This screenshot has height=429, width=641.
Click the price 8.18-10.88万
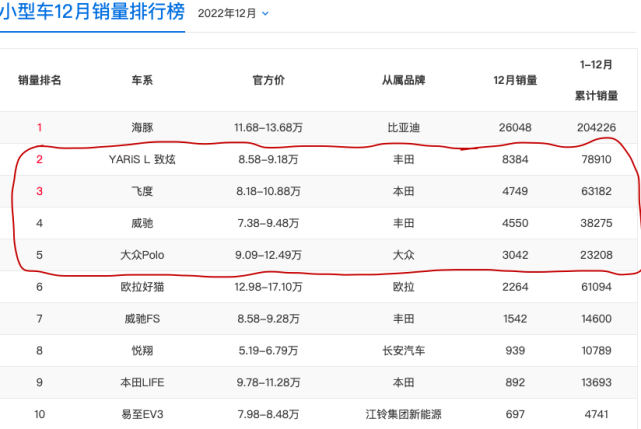(269, 191)
